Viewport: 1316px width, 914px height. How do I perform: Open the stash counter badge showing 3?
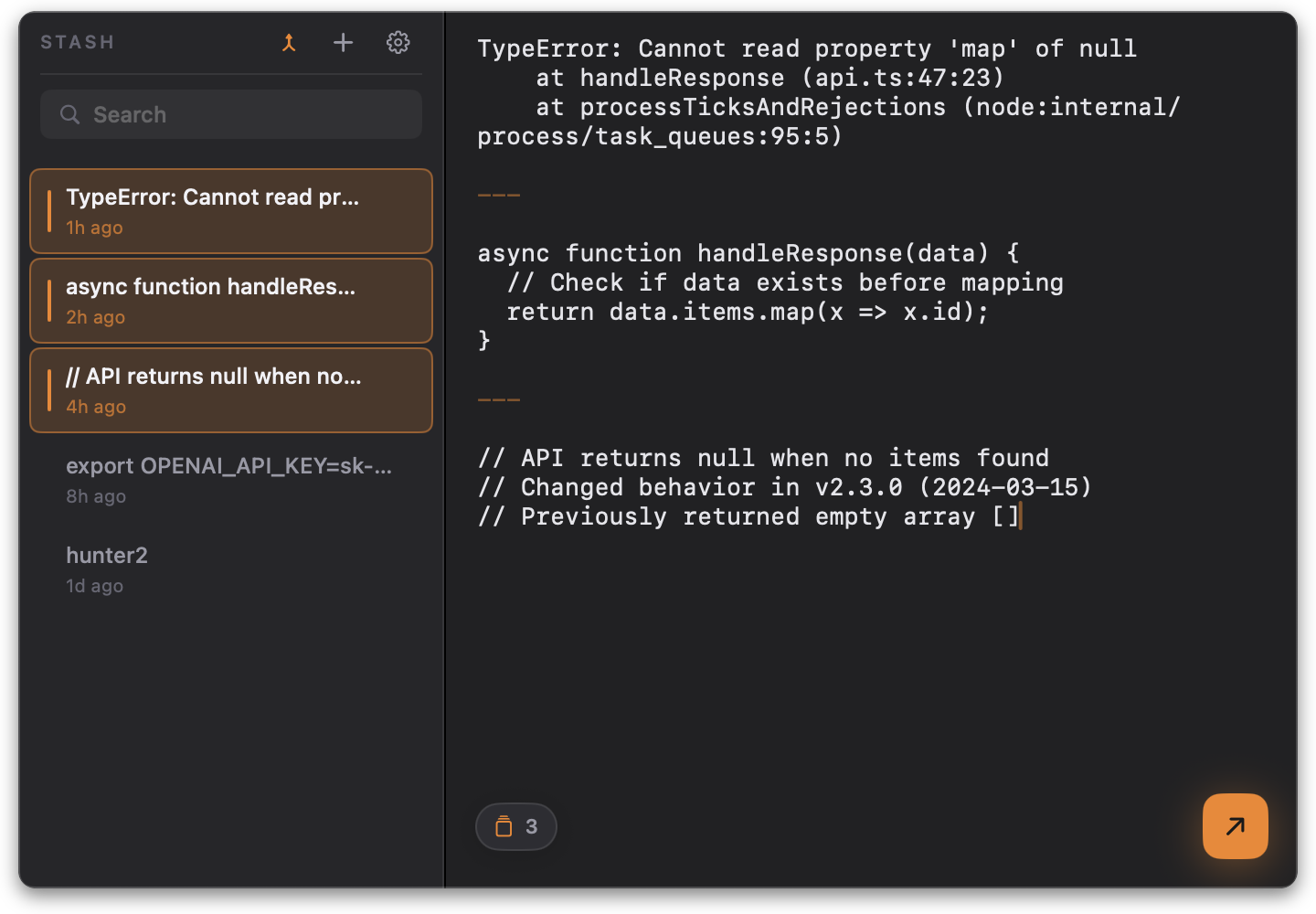click(x=516, y=826)
